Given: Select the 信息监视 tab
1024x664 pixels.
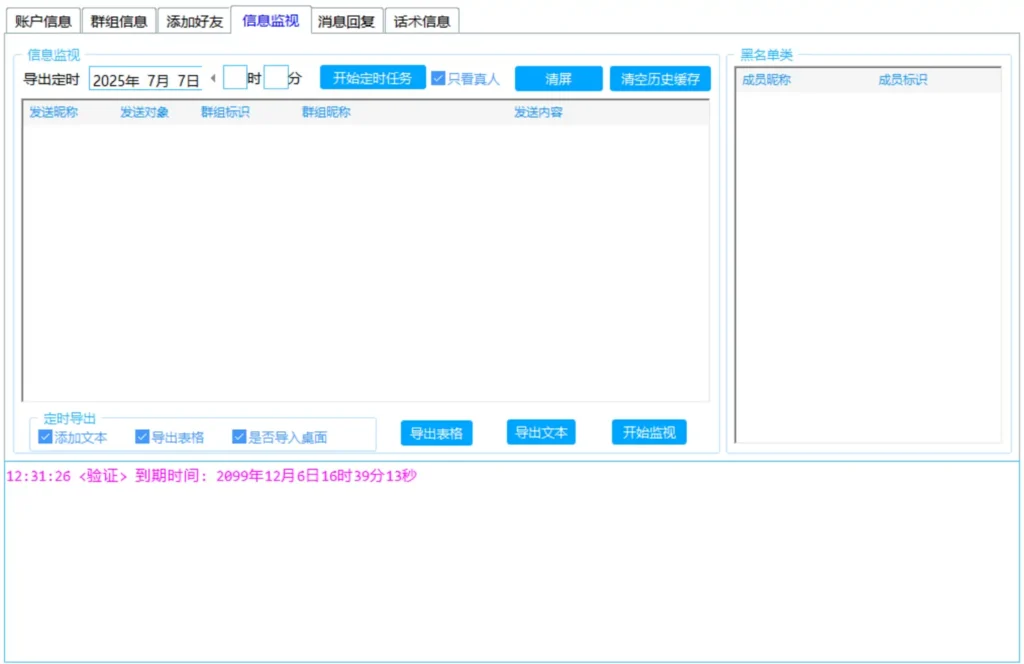Looking at the screenshot, I should pos(271,20).
